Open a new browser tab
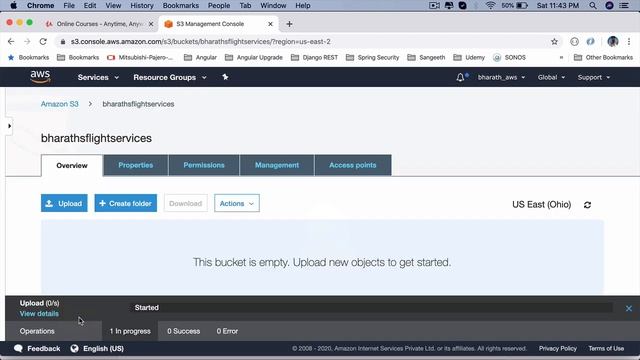The width and height of the screenshot is (640, 360). [289, 24]
